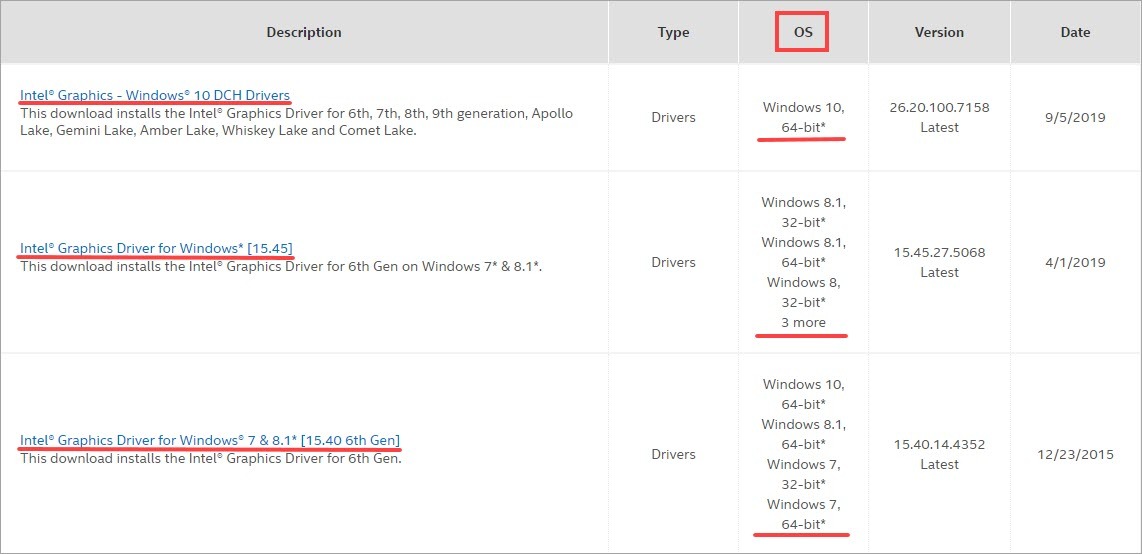This screenshot has width=1142, height=554.
Task: Click the description mentioning Apollo Lake and Gemini Lake
Action: pyautogui.click(x=296, y=122)
